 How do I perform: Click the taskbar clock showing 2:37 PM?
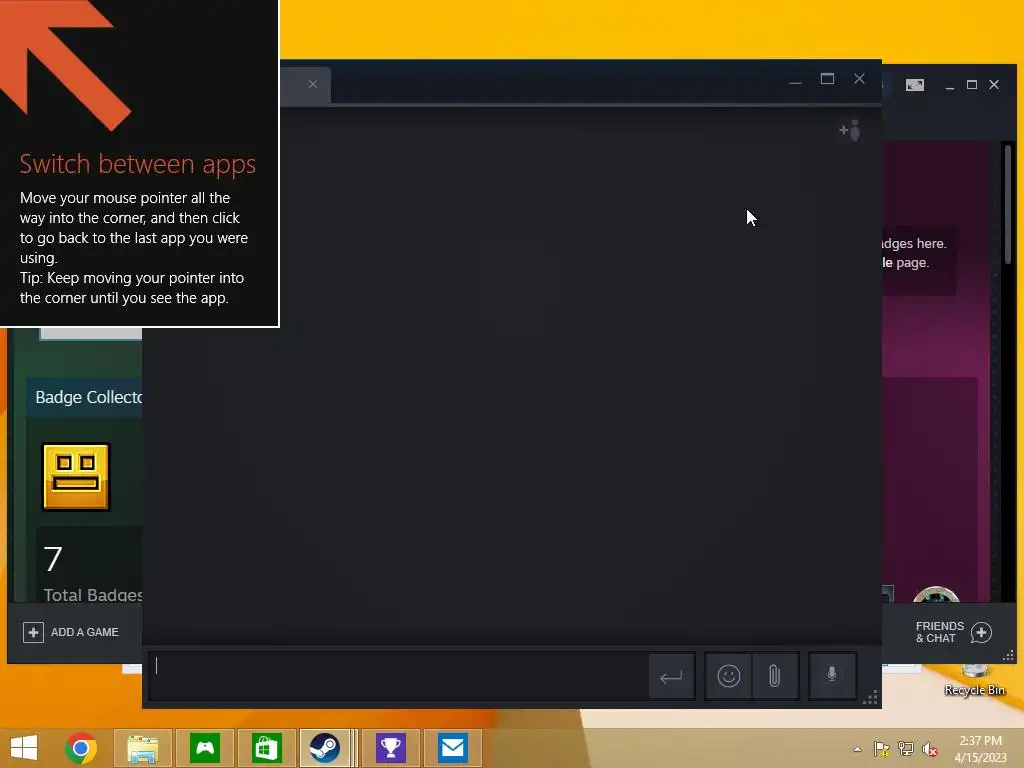(980, 749)
